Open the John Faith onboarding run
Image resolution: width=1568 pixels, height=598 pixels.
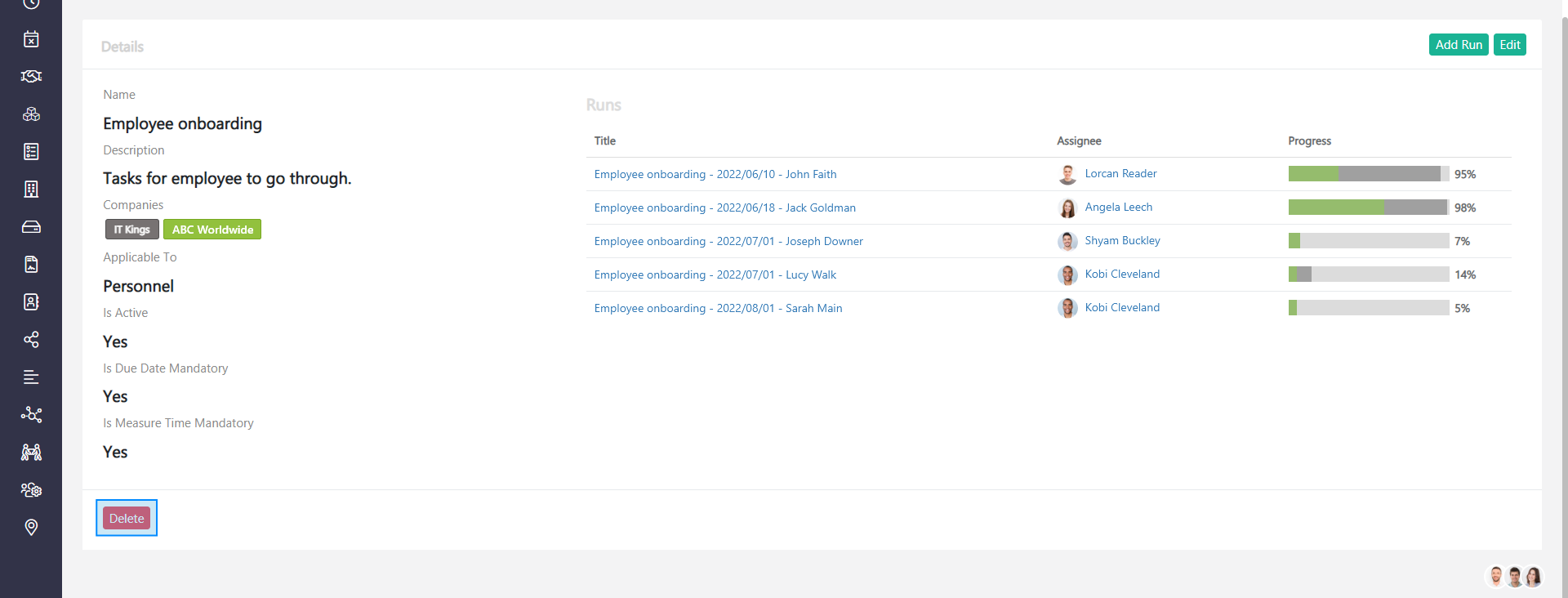715,174
